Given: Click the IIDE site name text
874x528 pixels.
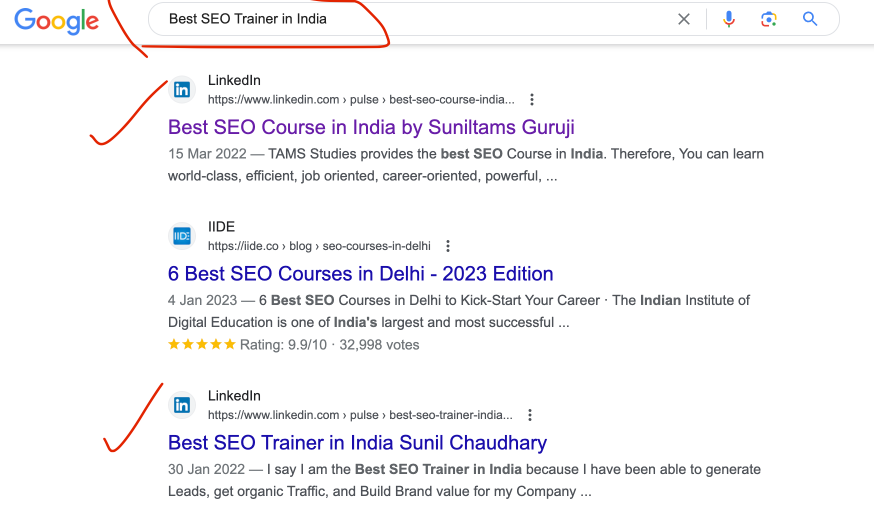Looking at the screenshot, I should point(221,227).
